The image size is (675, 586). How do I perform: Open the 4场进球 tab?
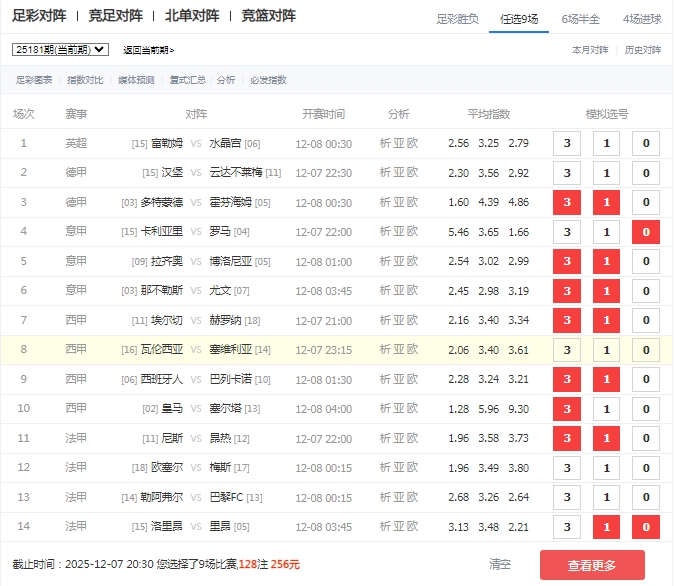(641, 18)
